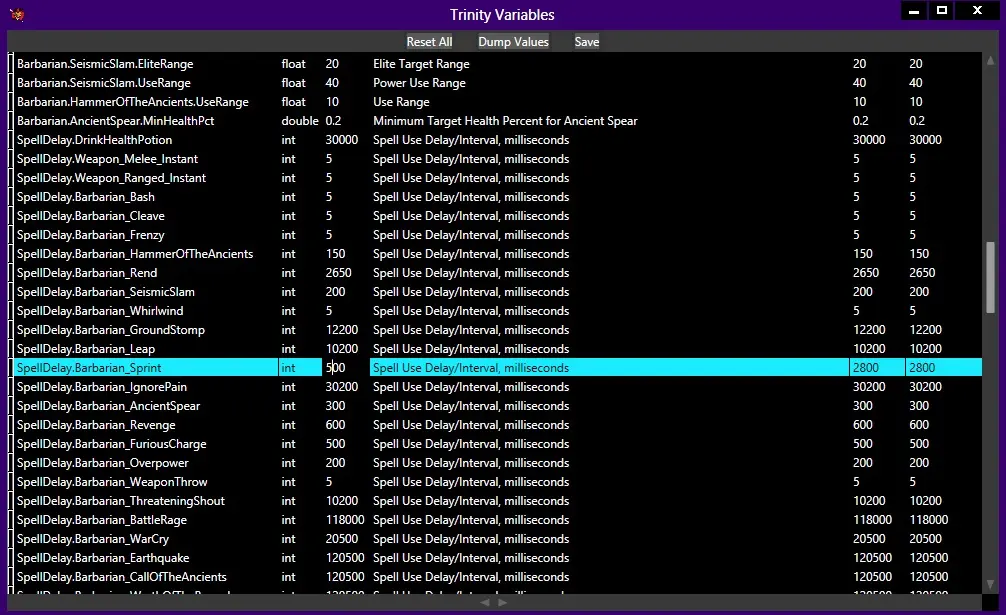Viewport: 1006px width, 615px height.
Task: Click the Save button
Action: 586,42
